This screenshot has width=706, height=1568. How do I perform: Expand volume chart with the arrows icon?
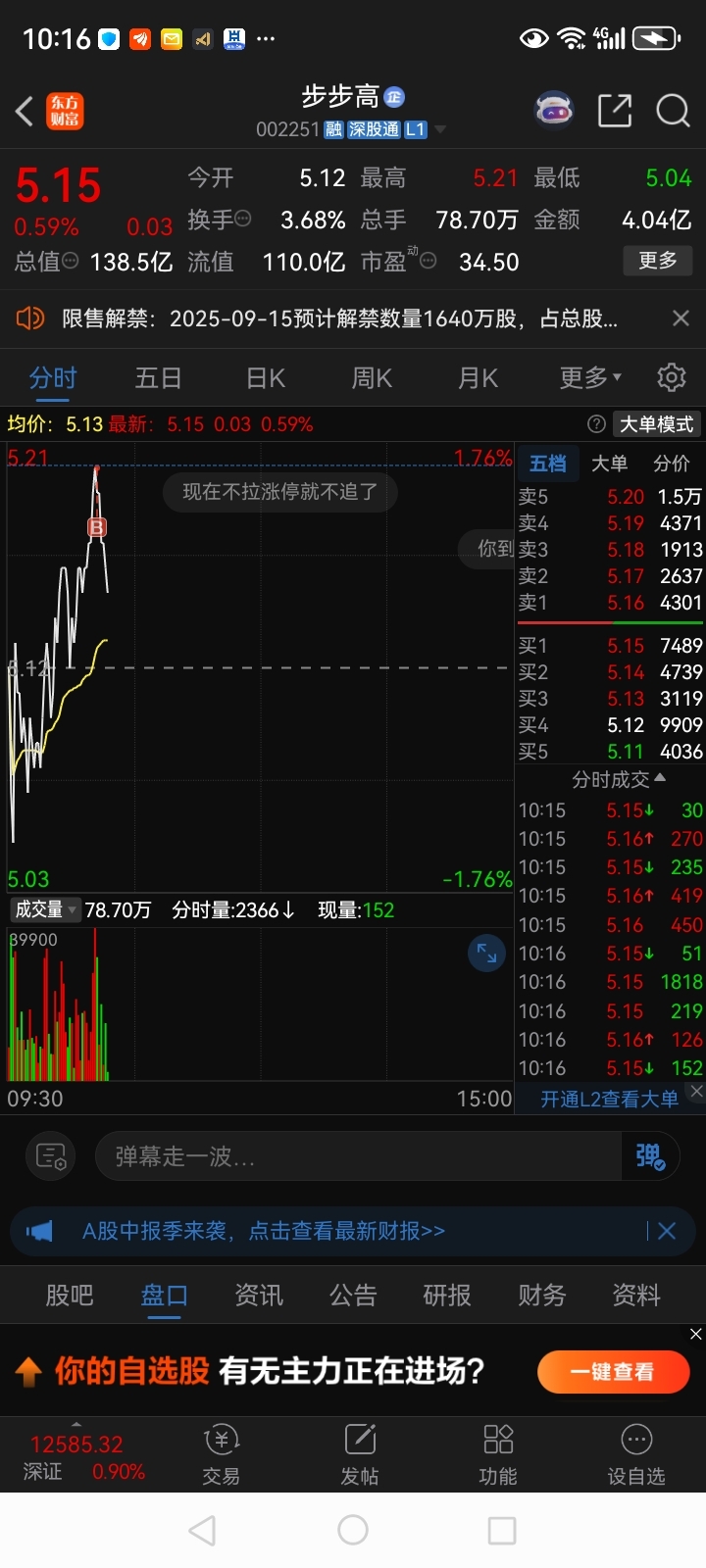486,953
